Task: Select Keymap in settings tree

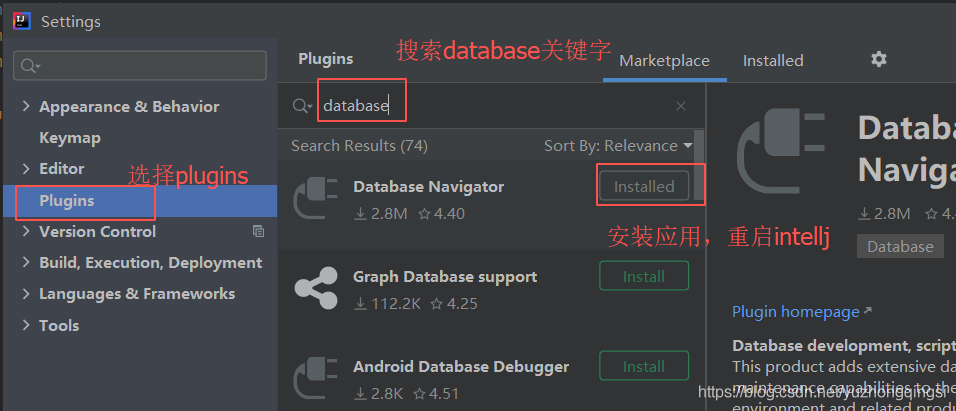Action: pyautogui.click(x=70, y=138)
